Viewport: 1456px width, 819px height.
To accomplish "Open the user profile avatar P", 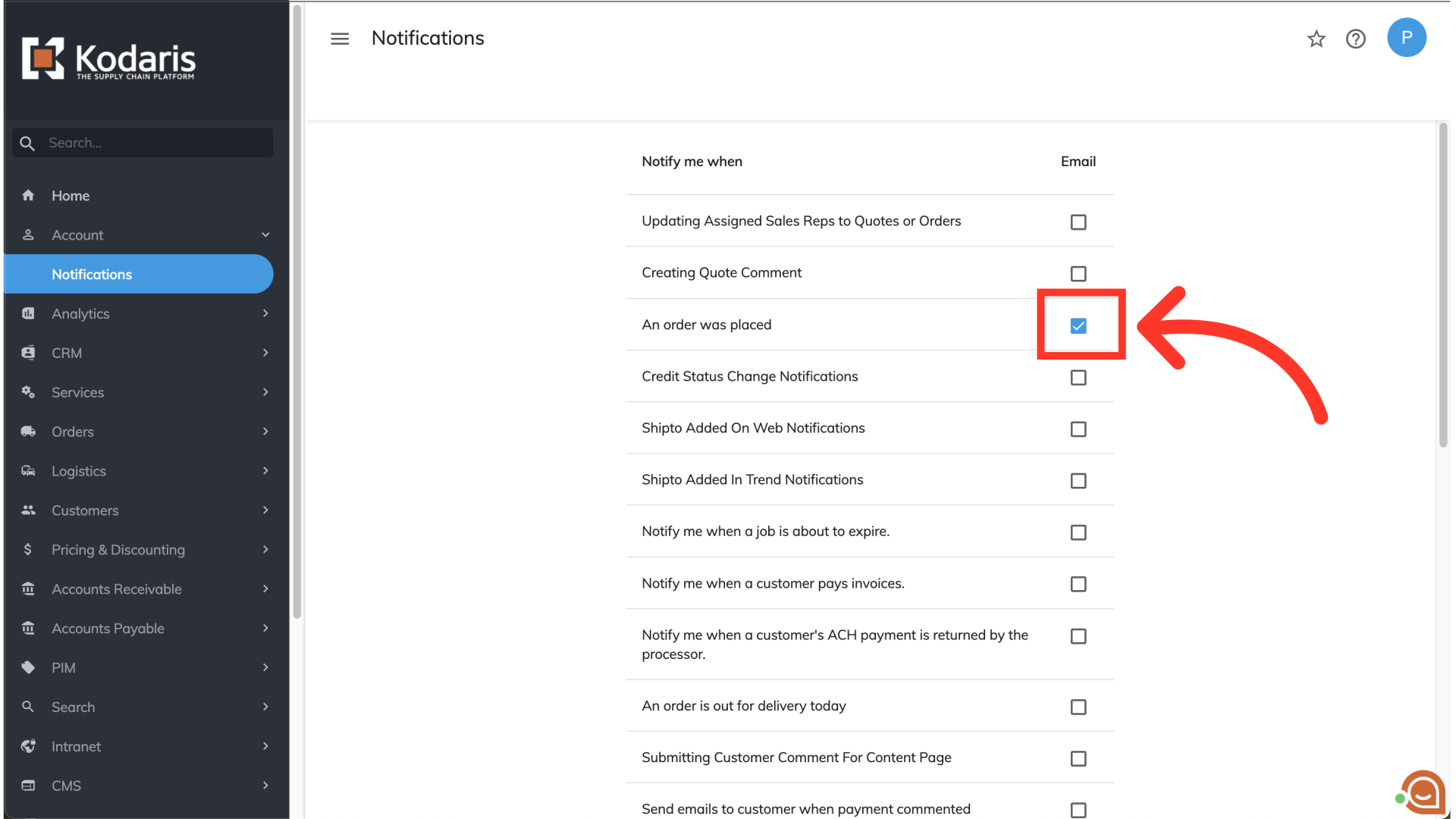I will [x=1407, y=38].
